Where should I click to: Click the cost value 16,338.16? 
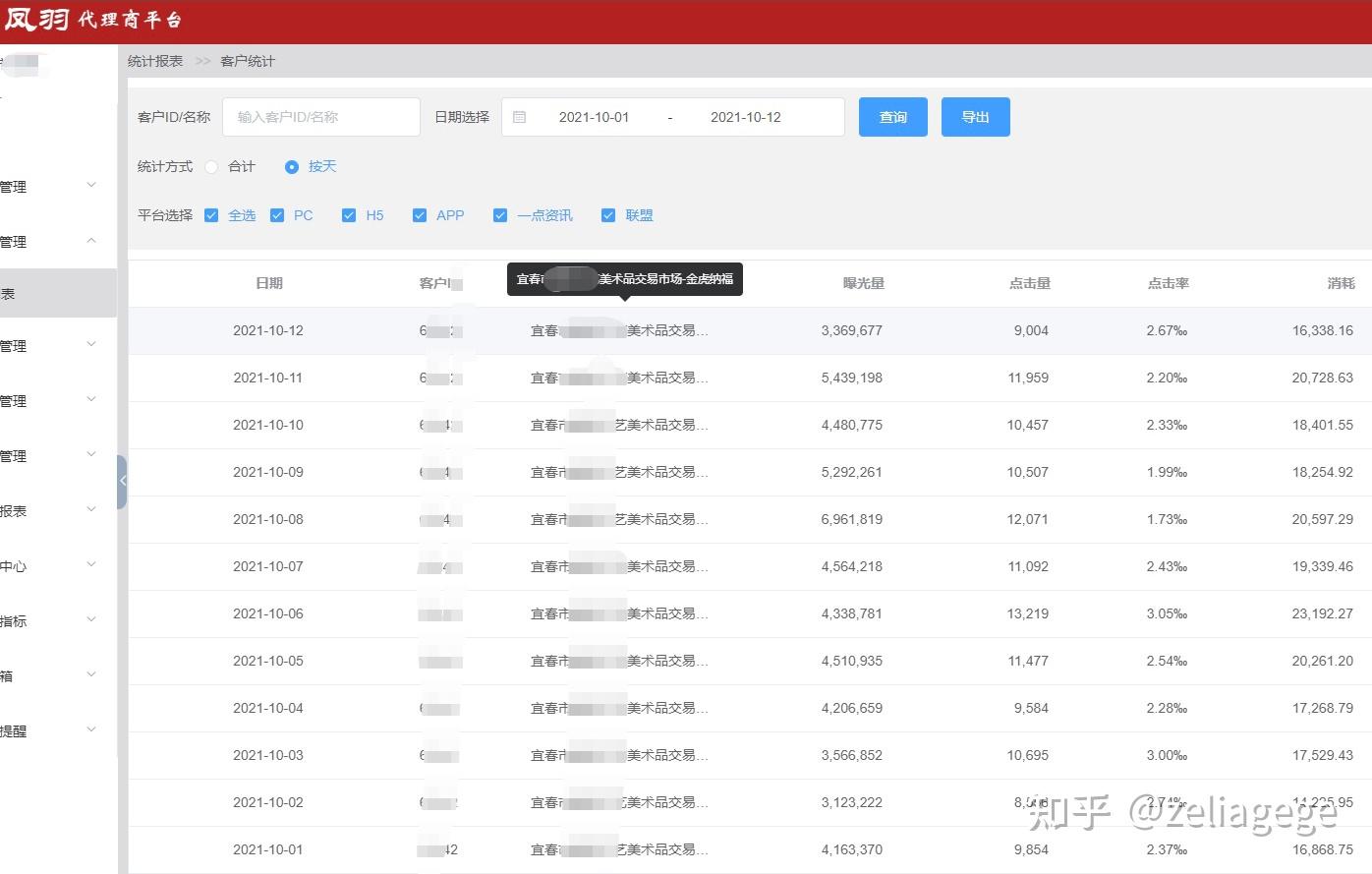[x=1323, y=330]
